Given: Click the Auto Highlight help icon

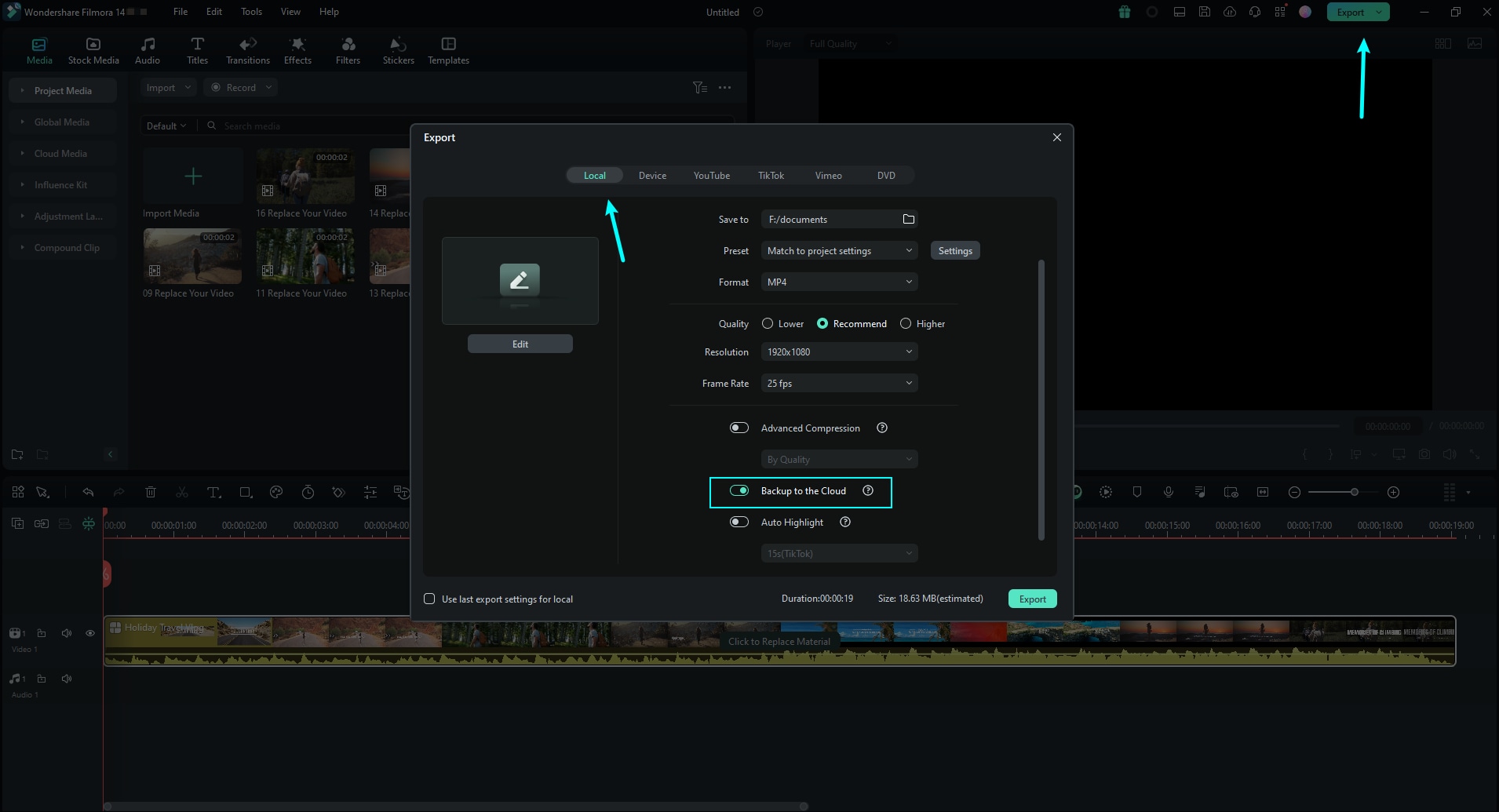Looking at the screenshot, I should pyautogui.click(x=845, y=522).
